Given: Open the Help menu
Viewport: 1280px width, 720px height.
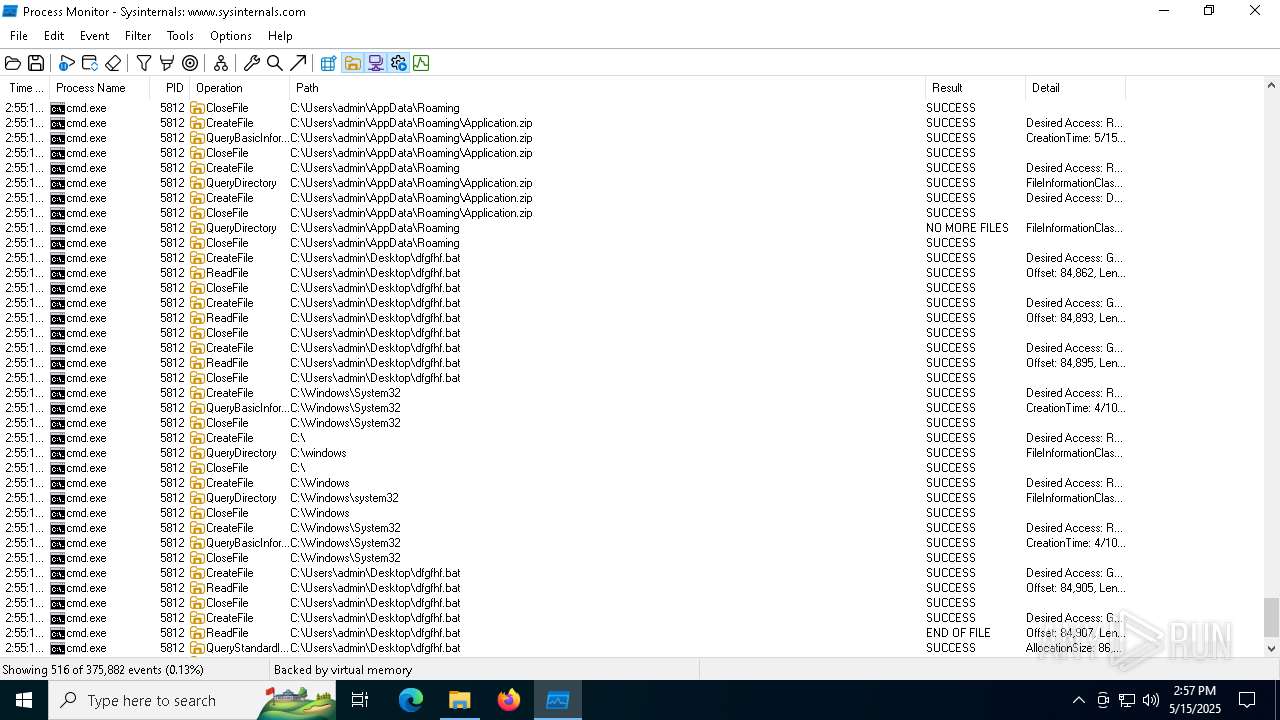Looking at the screenshot, I should coord(280,36).
